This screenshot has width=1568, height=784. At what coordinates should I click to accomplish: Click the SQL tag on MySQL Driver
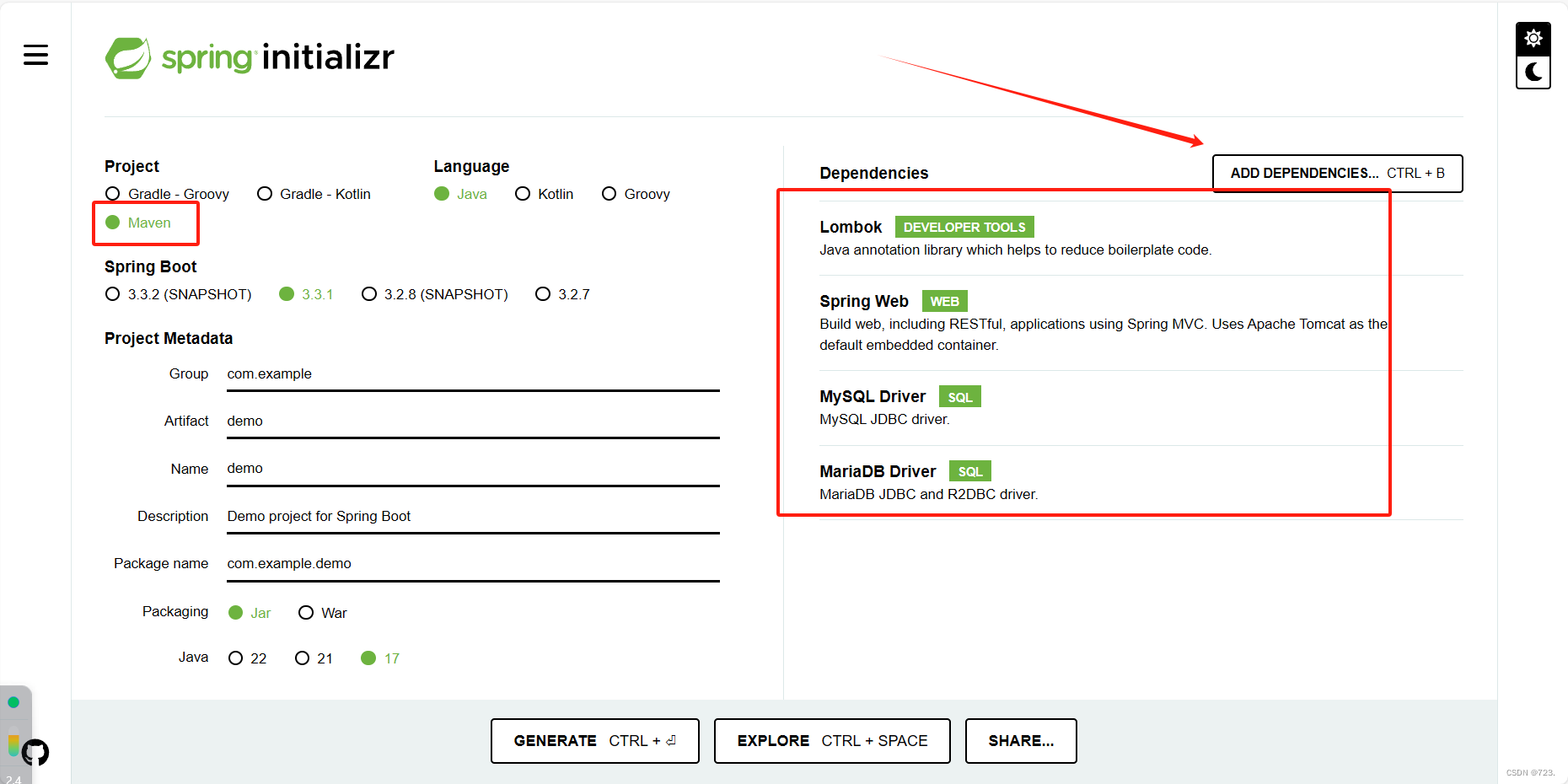tap(959, 397)
